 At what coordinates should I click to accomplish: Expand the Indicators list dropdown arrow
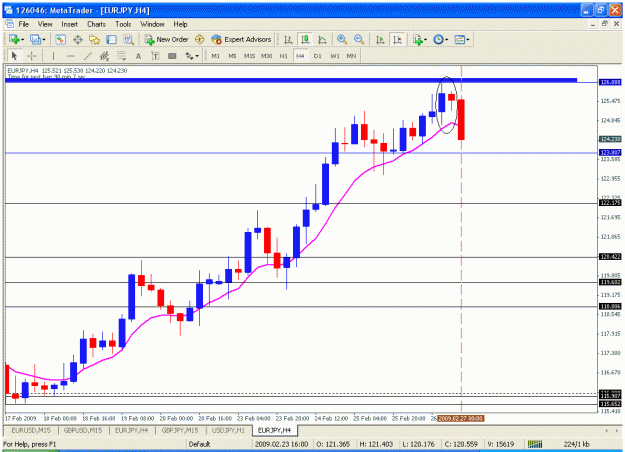coord(426,39)
